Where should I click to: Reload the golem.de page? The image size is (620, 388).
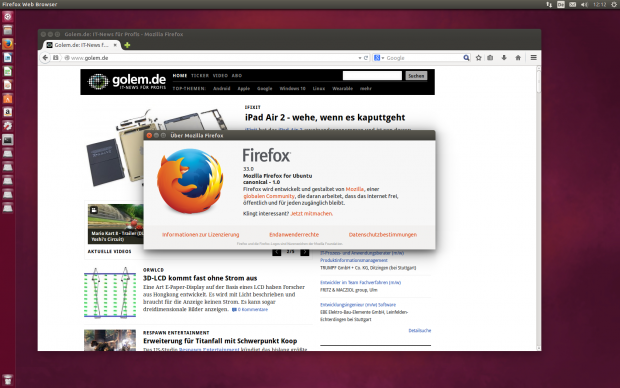(x=366, y=58)
